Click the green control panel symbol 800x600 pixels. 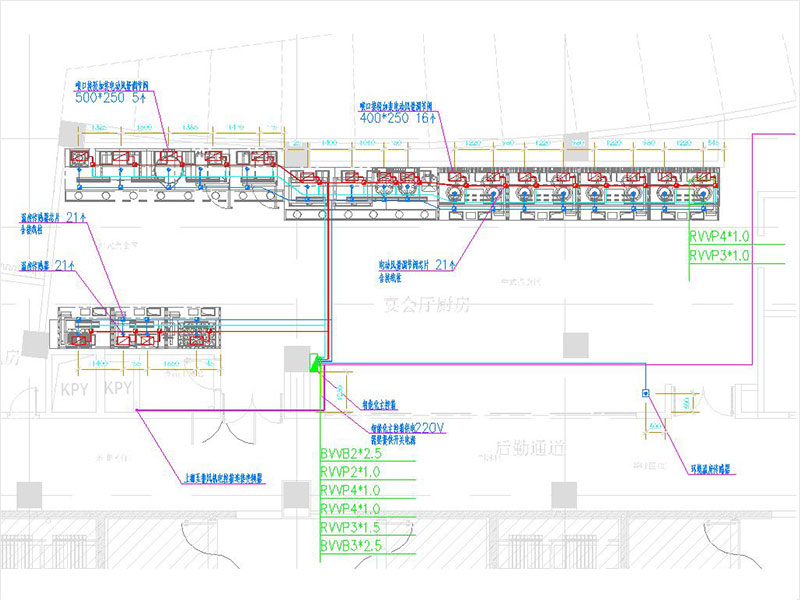[x=316, y=358]
